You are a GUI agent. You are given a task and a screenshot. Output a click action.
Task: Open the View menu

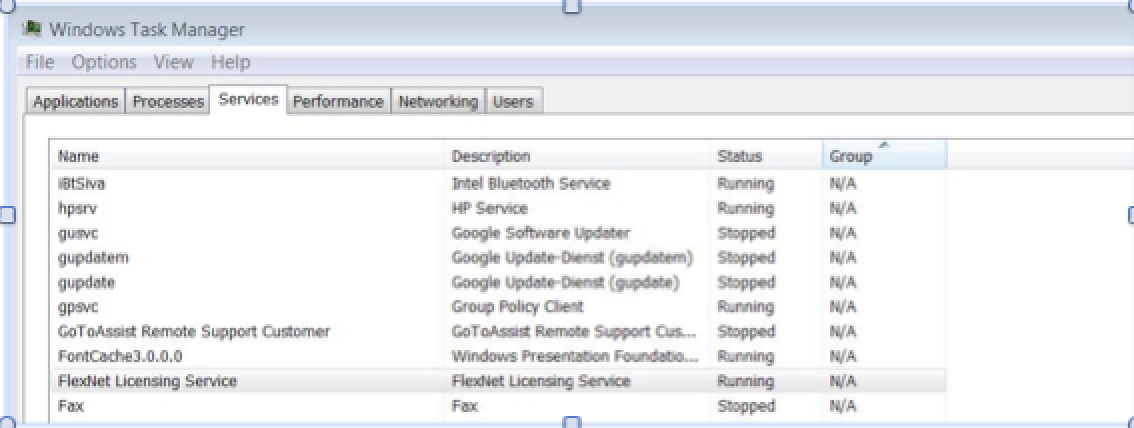coord(174,62)
